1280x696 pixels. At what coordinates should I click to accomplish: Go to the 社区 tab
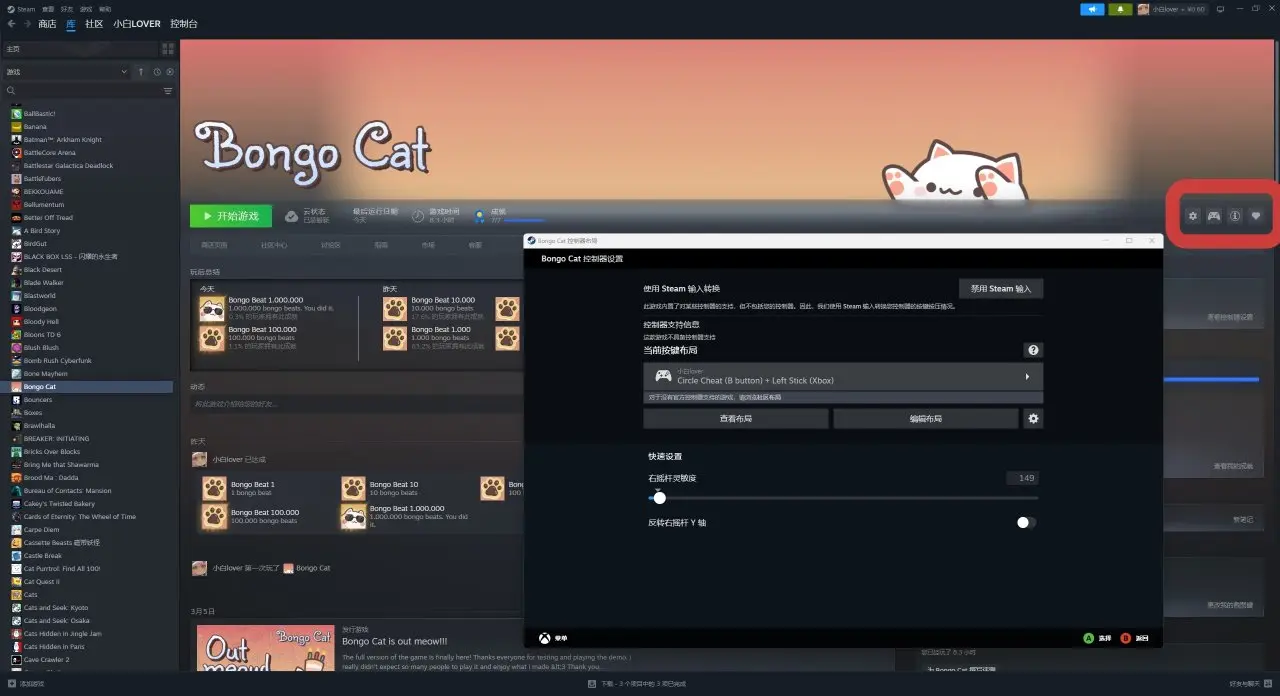[93, 23]
